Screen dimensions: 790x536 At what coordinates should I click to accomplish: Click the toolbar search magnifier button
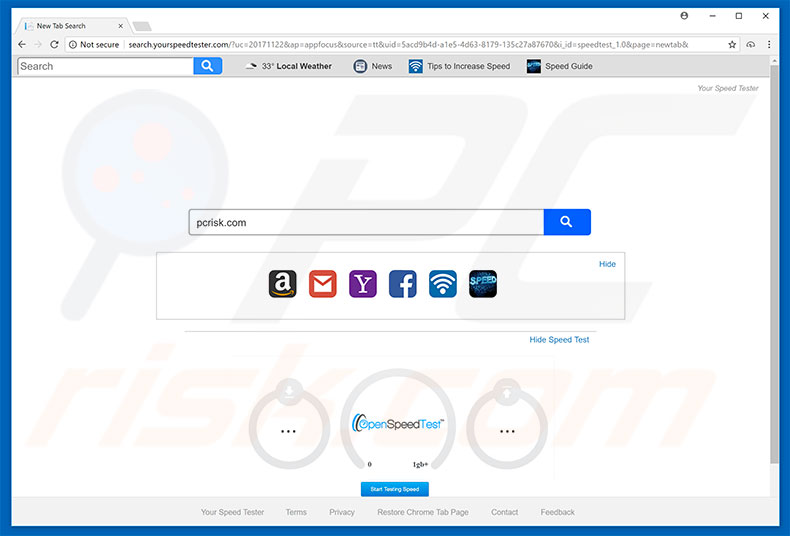click(x=208, y=65)
